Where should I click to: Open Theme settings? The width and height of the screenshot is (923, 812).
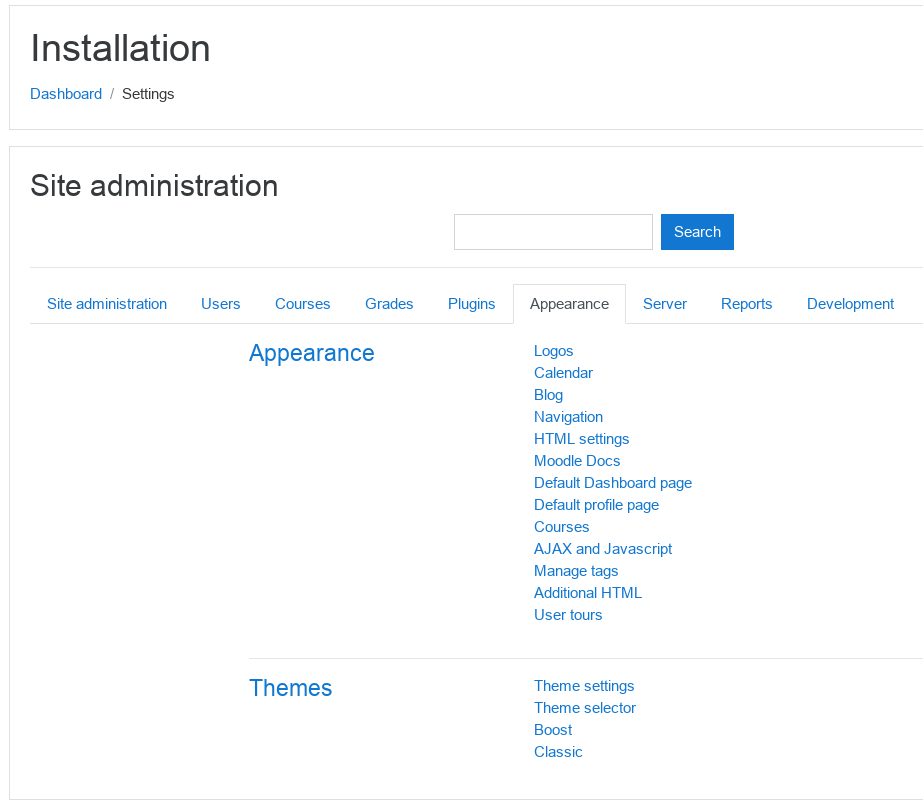pyautogui.click(x=584, y=686)
